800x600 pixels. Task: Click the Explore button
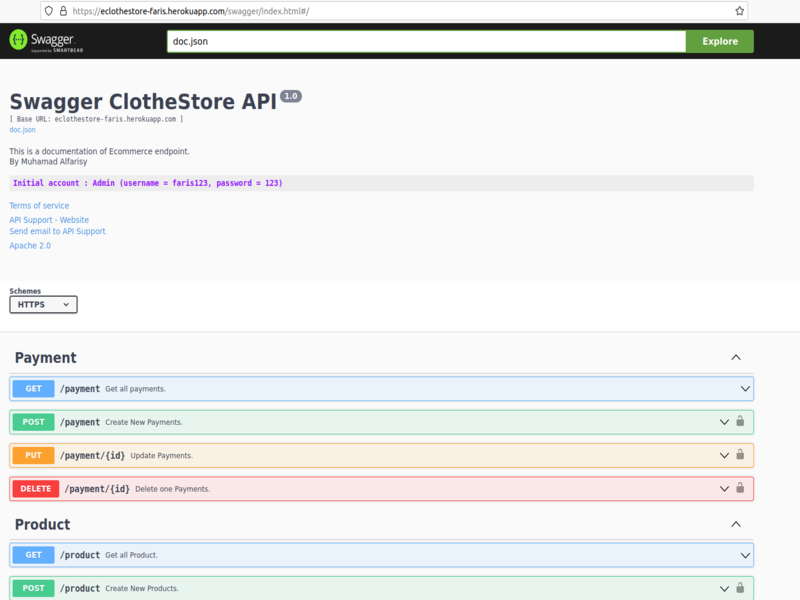click(x=719, y=41)
